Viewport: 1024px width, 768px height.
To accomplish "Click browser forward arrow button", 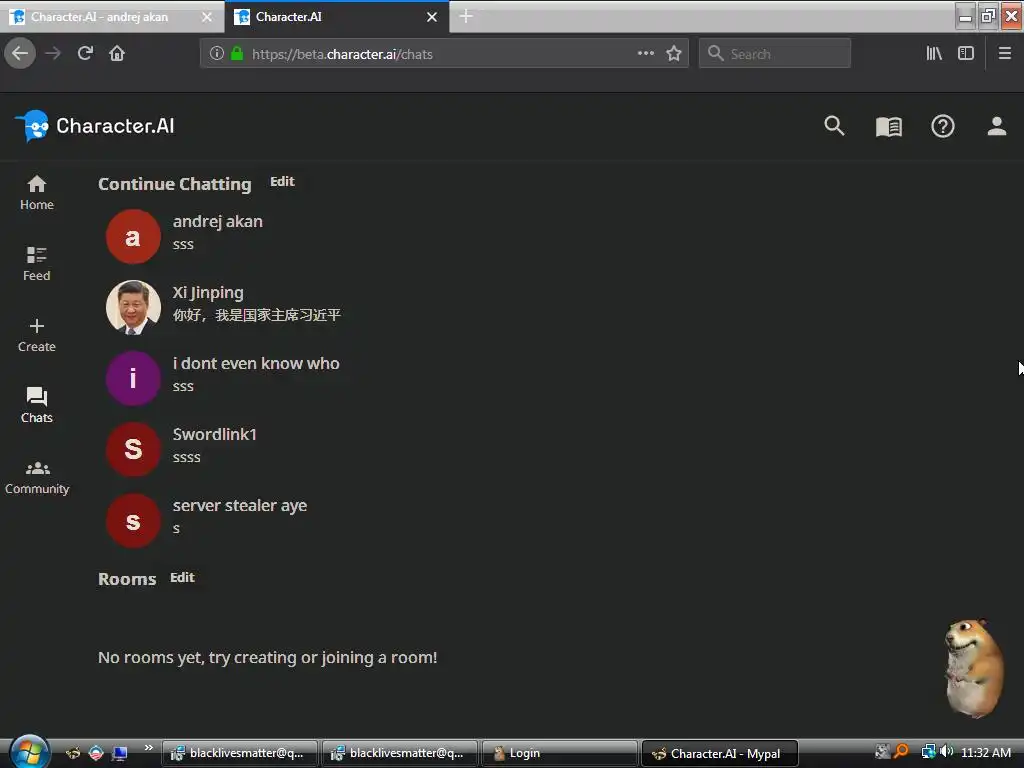I will point(53,53).
